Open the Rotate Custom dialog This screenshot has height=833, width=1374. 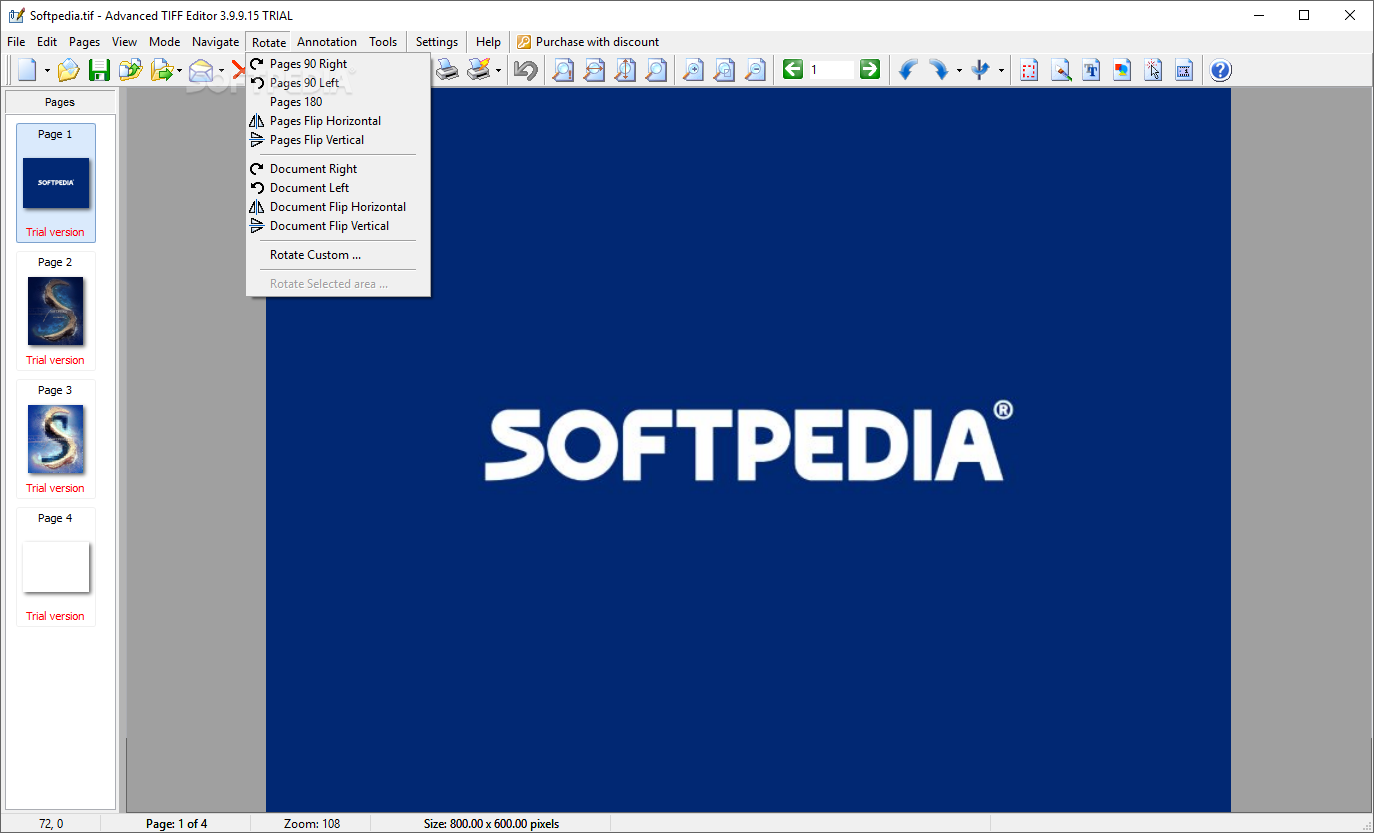point(339,255)
